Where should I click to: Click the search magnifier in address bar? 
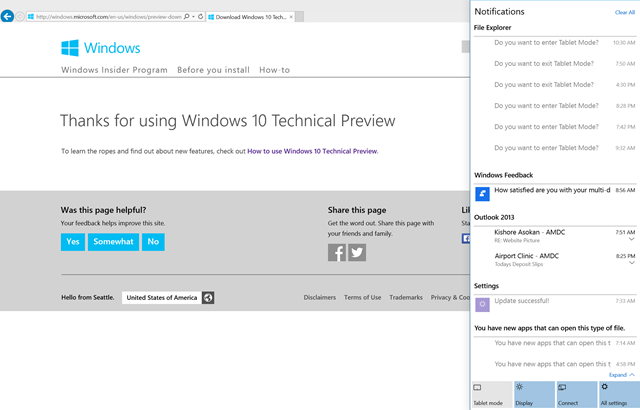[x=187, y=17]
